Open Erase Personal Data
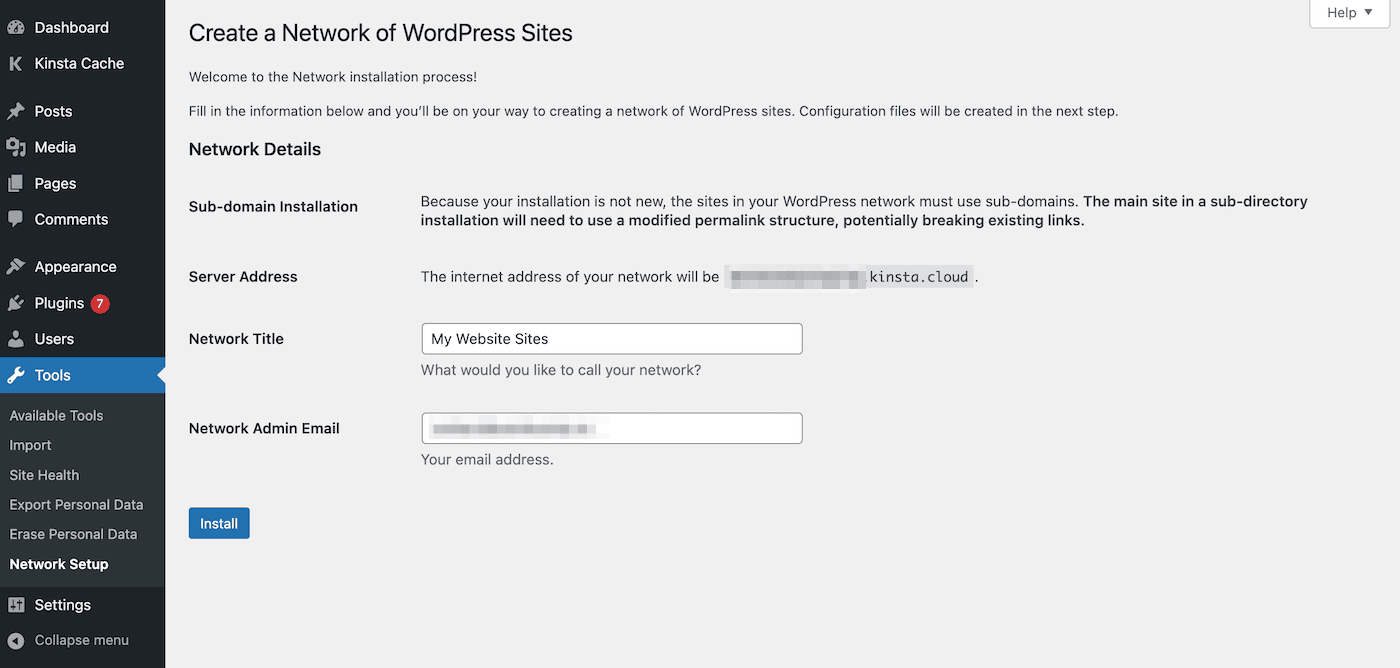Screen dimensions: 1400x668 point(73,534)
